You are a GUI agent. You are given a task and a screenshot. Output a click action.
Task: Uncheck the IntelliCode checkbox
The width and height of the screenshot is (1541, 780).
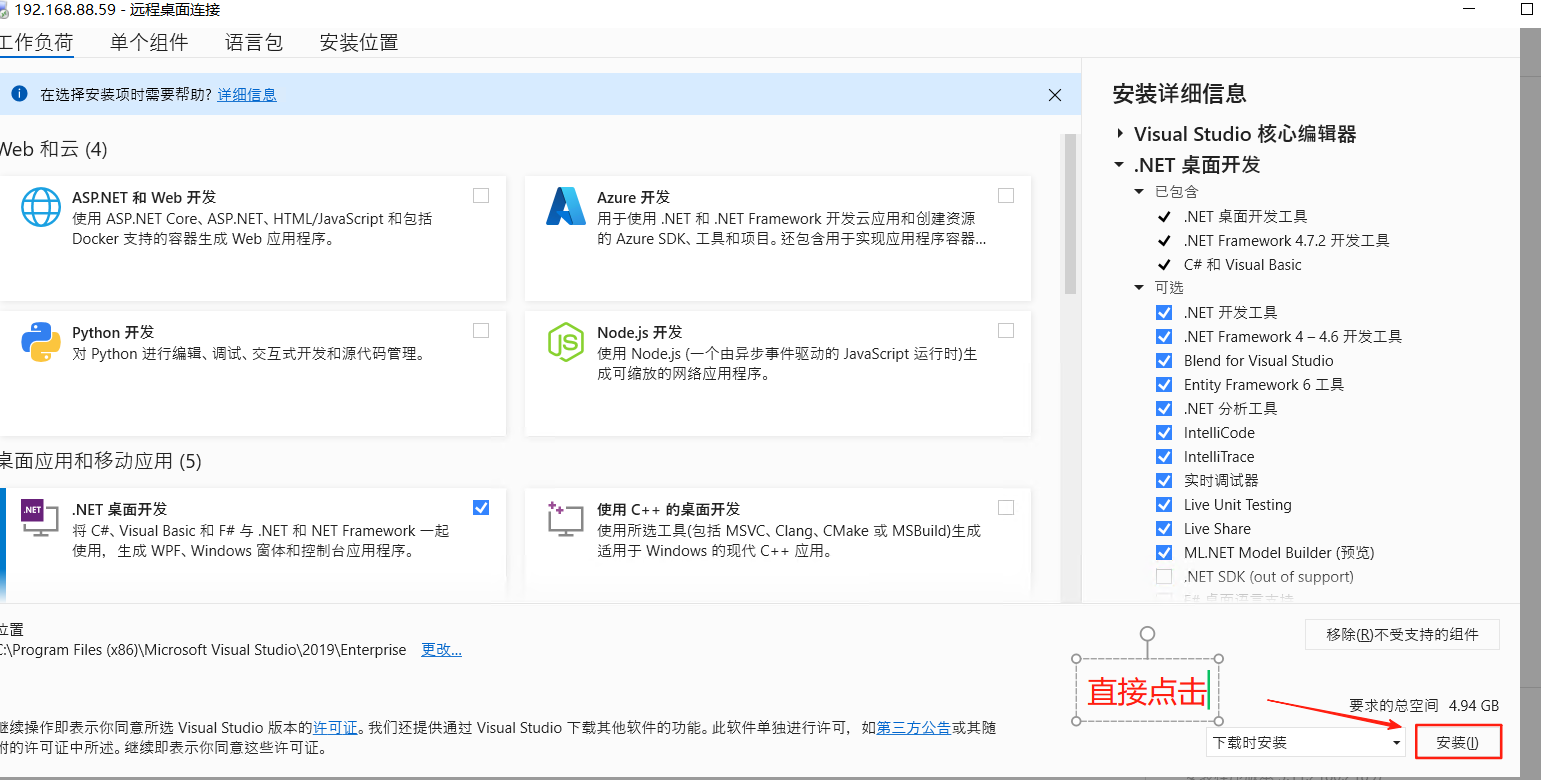(x=1164, y=432)
